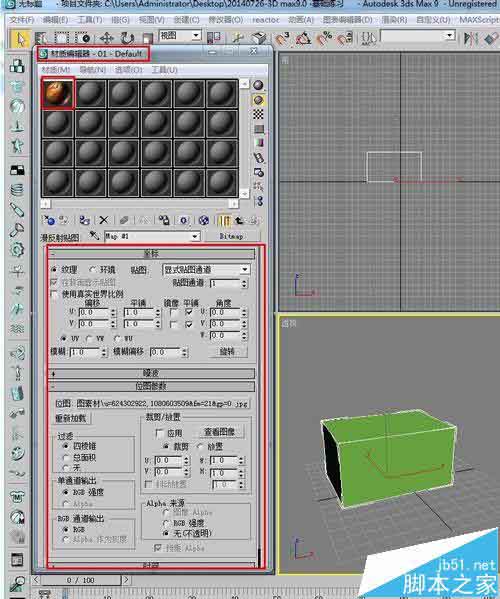Open the reactor main menu
This screenshot has width=500, height=599.
tap(266, 19)
